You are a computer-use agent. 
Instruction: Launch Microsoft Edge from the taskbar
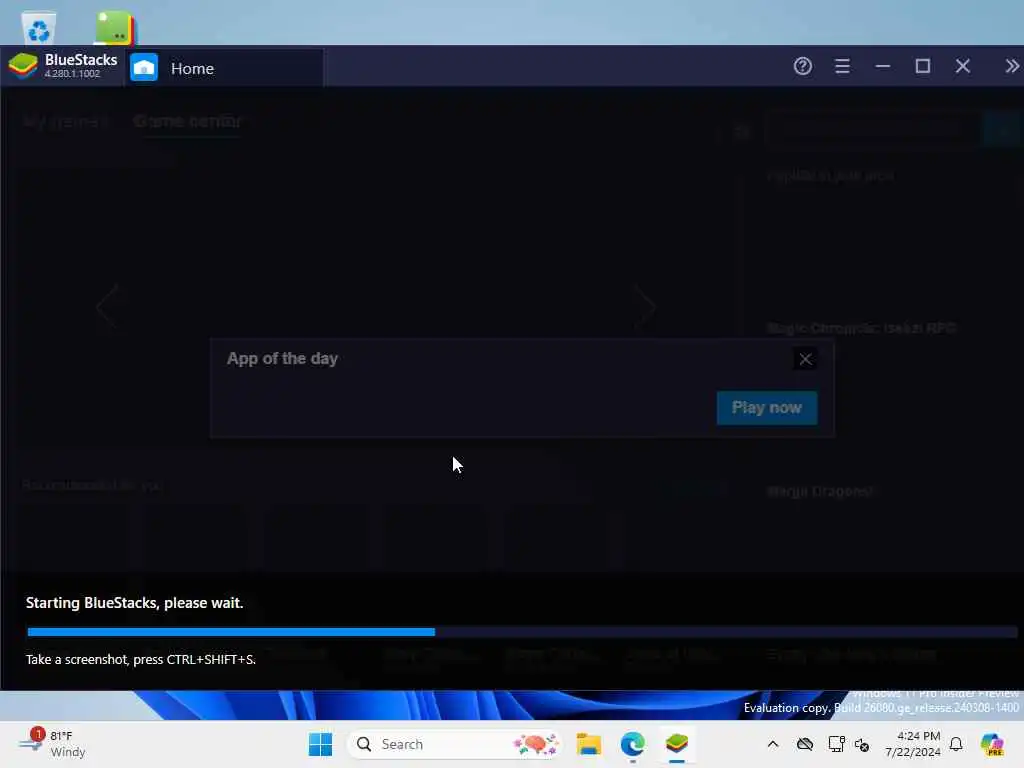[x=632, y=744]
